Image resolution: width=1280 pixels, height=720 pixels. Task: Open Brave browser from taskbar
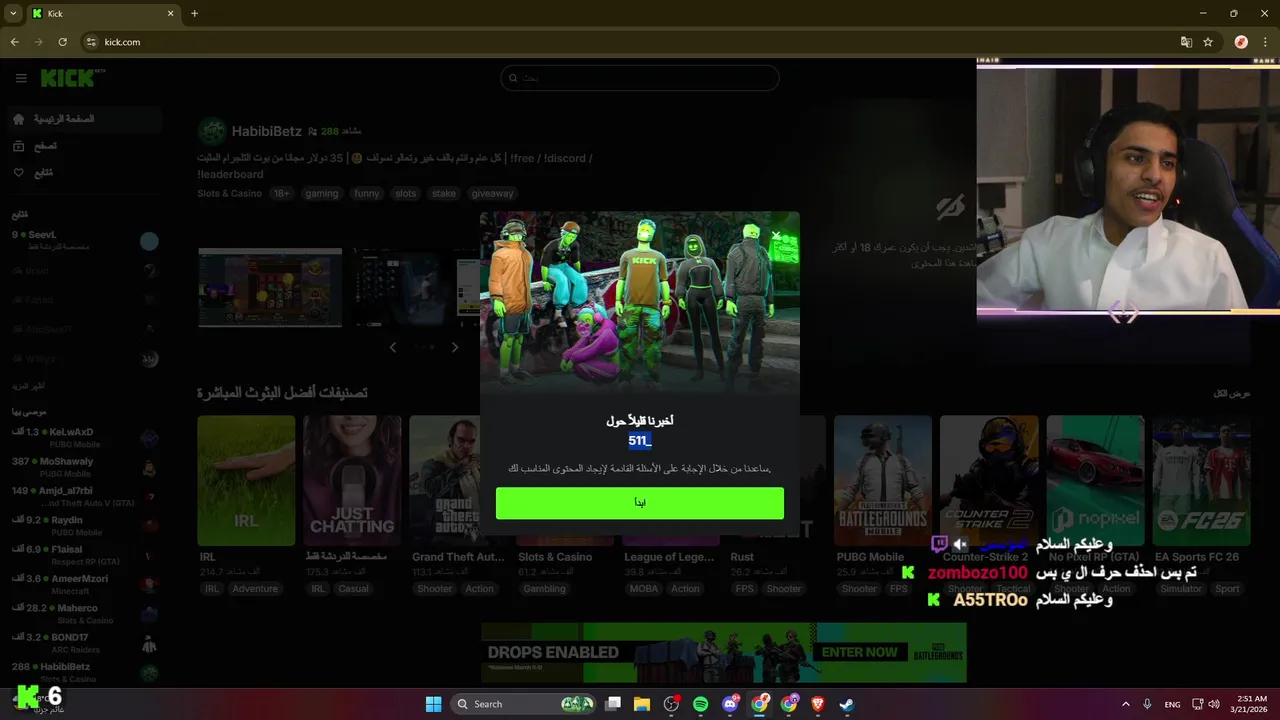(817, 704)
